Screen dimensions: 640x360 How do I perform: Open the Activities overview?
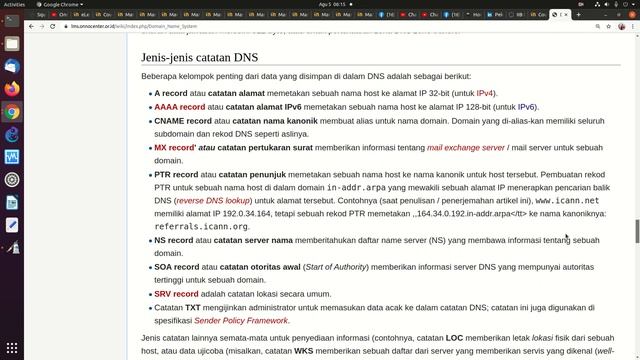click(14, 4)
